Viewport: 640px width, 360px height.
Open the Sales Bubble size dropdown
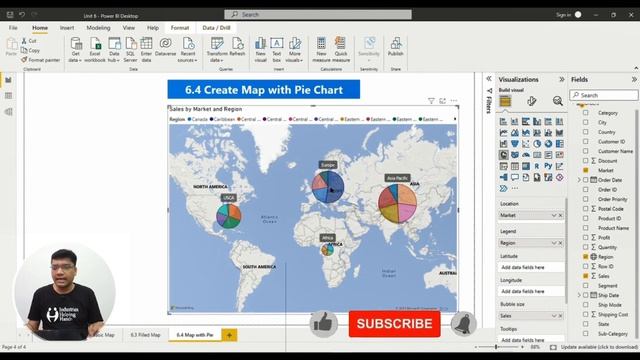(x=554, y=316)
